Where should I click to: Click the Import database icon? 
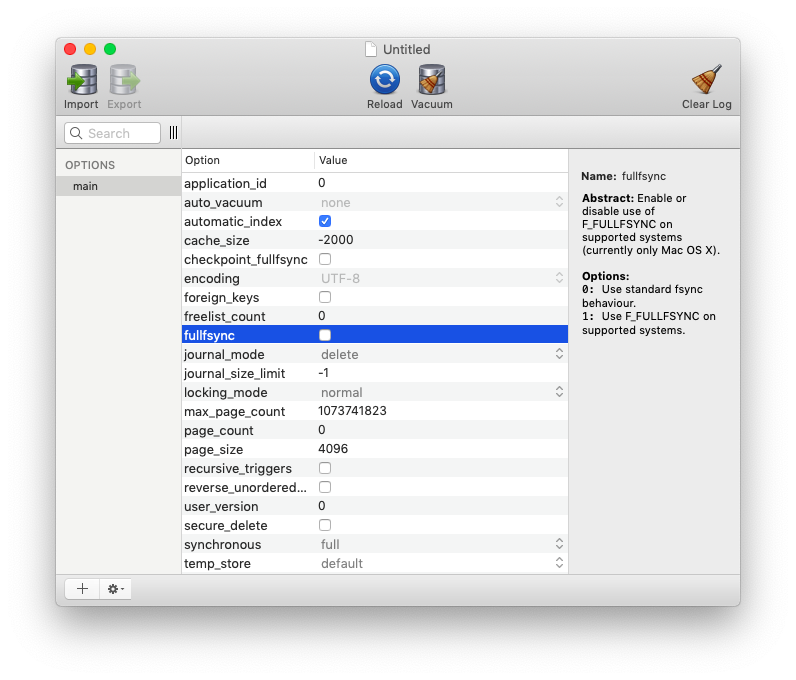pos(82,80)
